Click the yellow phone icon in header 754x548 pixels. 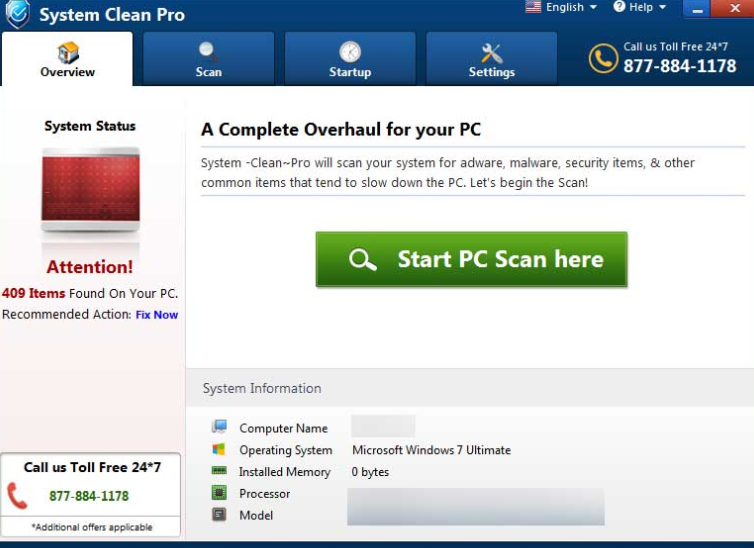603,58
